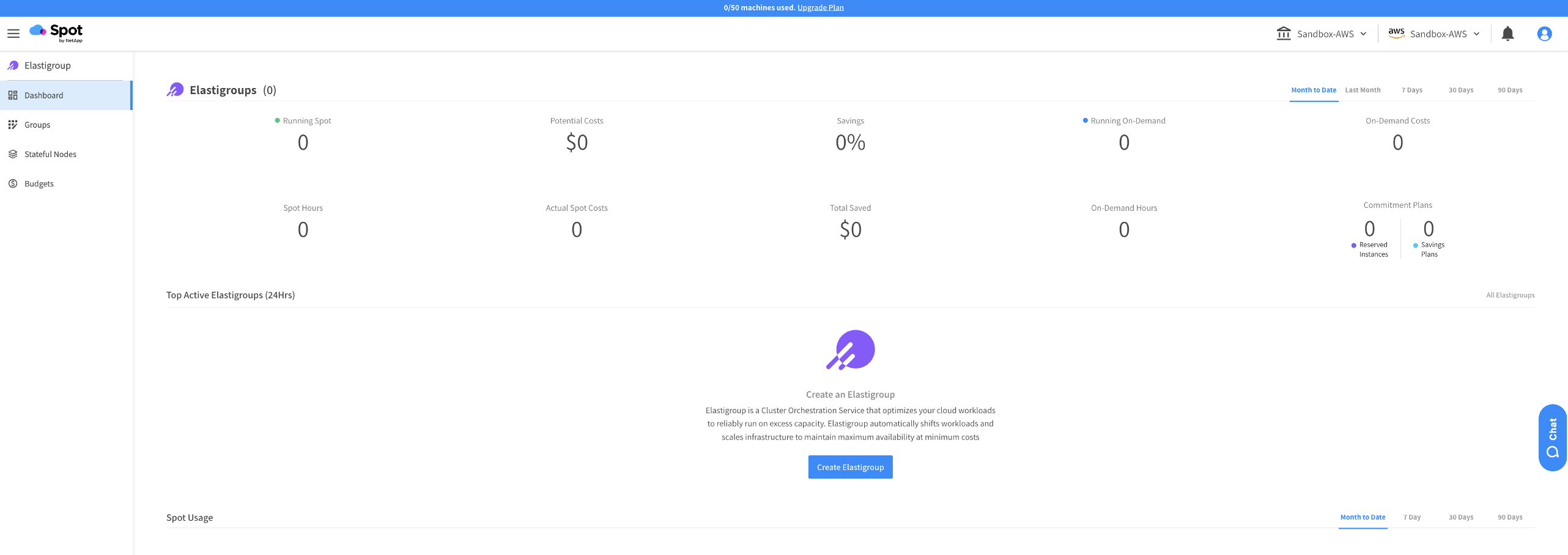Switch to Last Month tab in Elastigroups
The image size is (1568, 555).
click(1363, 90)
